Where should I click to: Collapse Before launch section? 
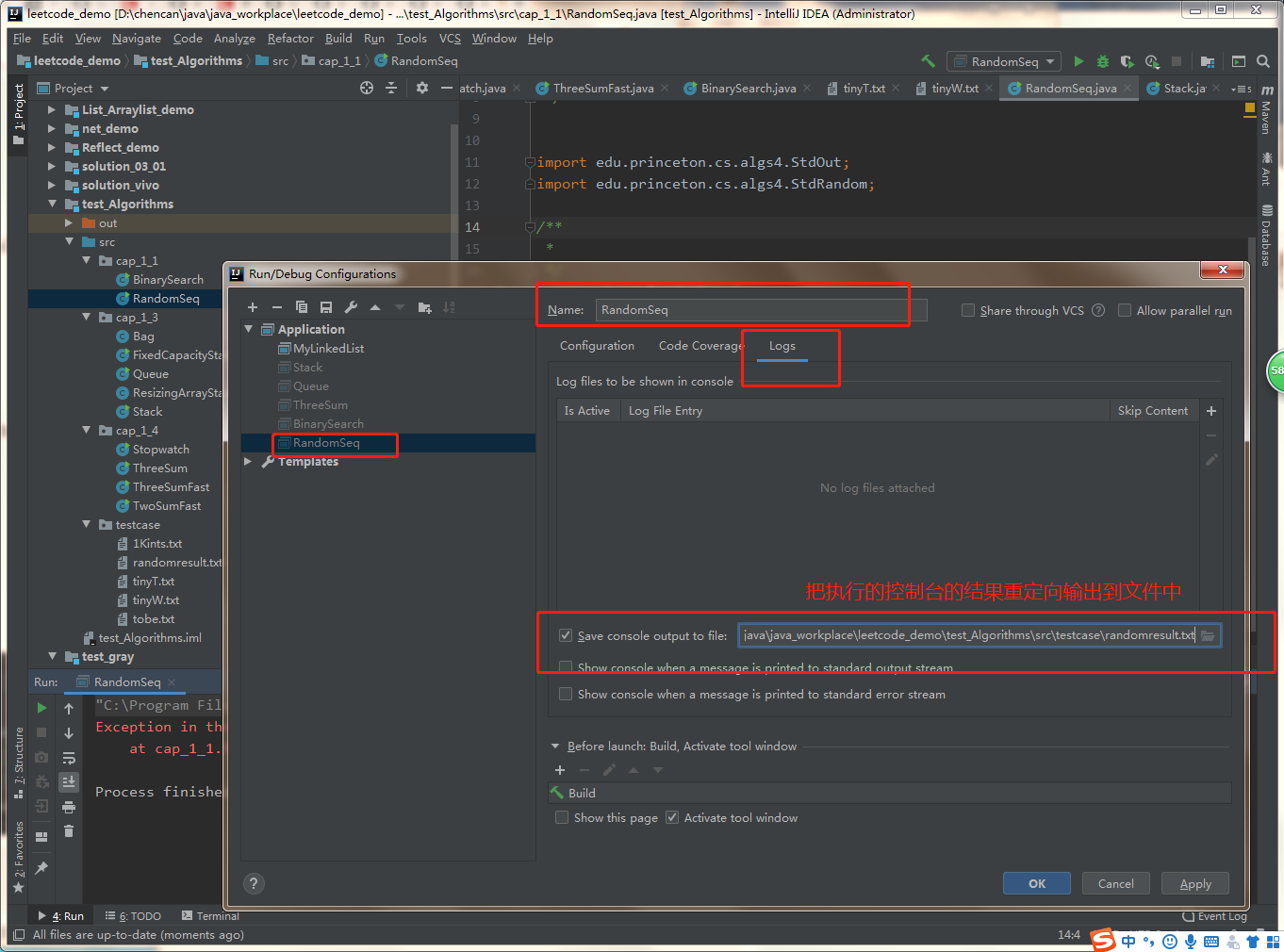click(x=555, y=746)
